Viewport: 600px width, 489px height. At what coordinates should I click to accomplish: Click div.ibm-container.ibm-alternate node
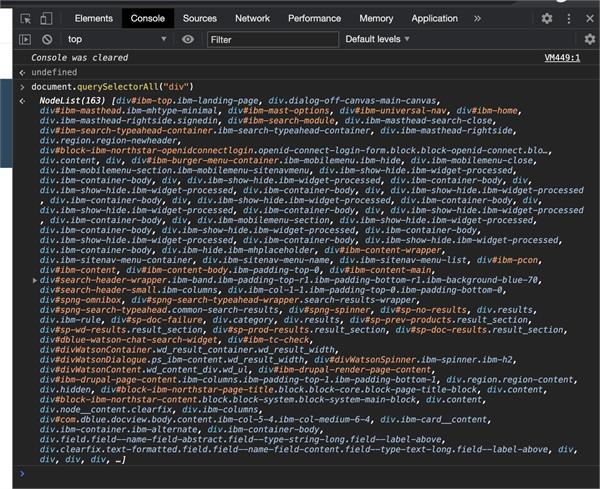[118, 429]
